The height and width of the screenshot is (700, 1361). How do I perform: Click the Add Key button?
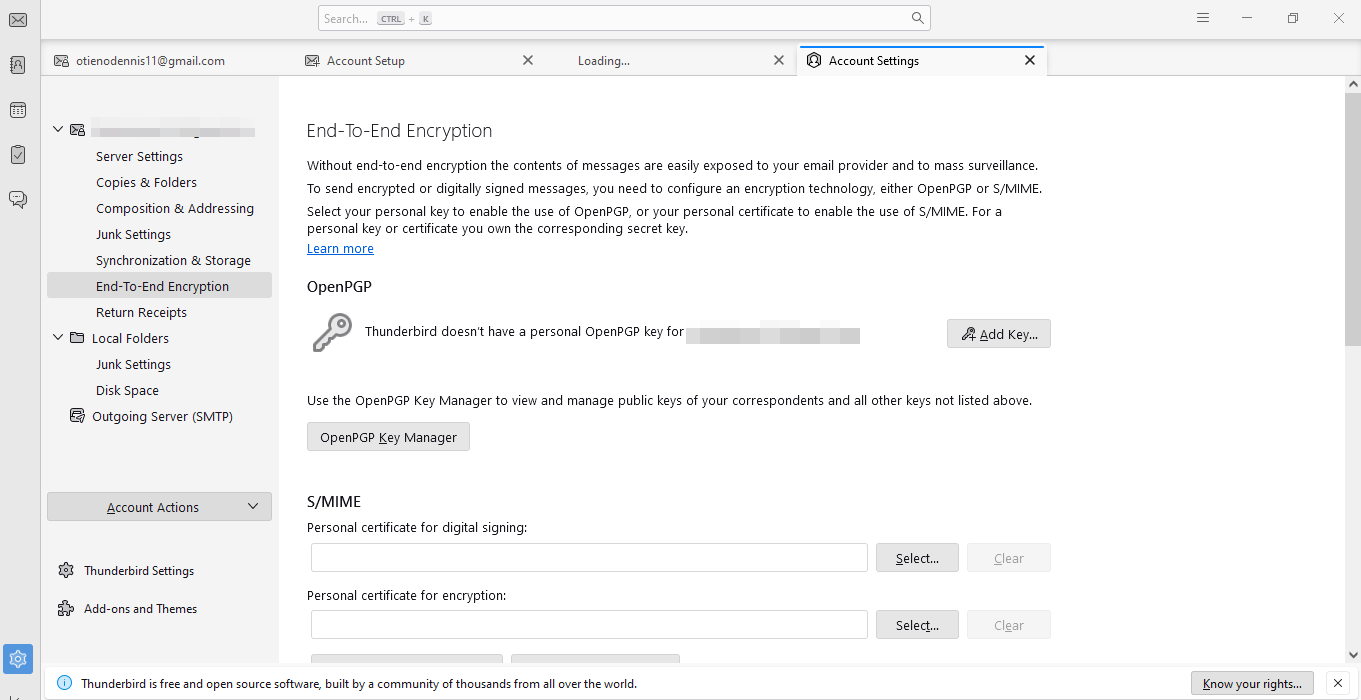click(x=998, y=334)
